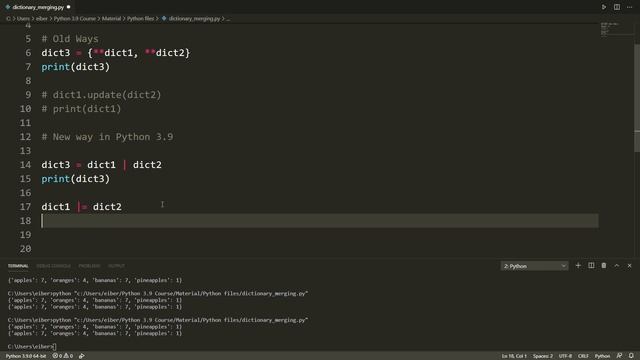640x360 pixels.
Task: Open the editor More Actions ellipsis menu
Action: 629,7
